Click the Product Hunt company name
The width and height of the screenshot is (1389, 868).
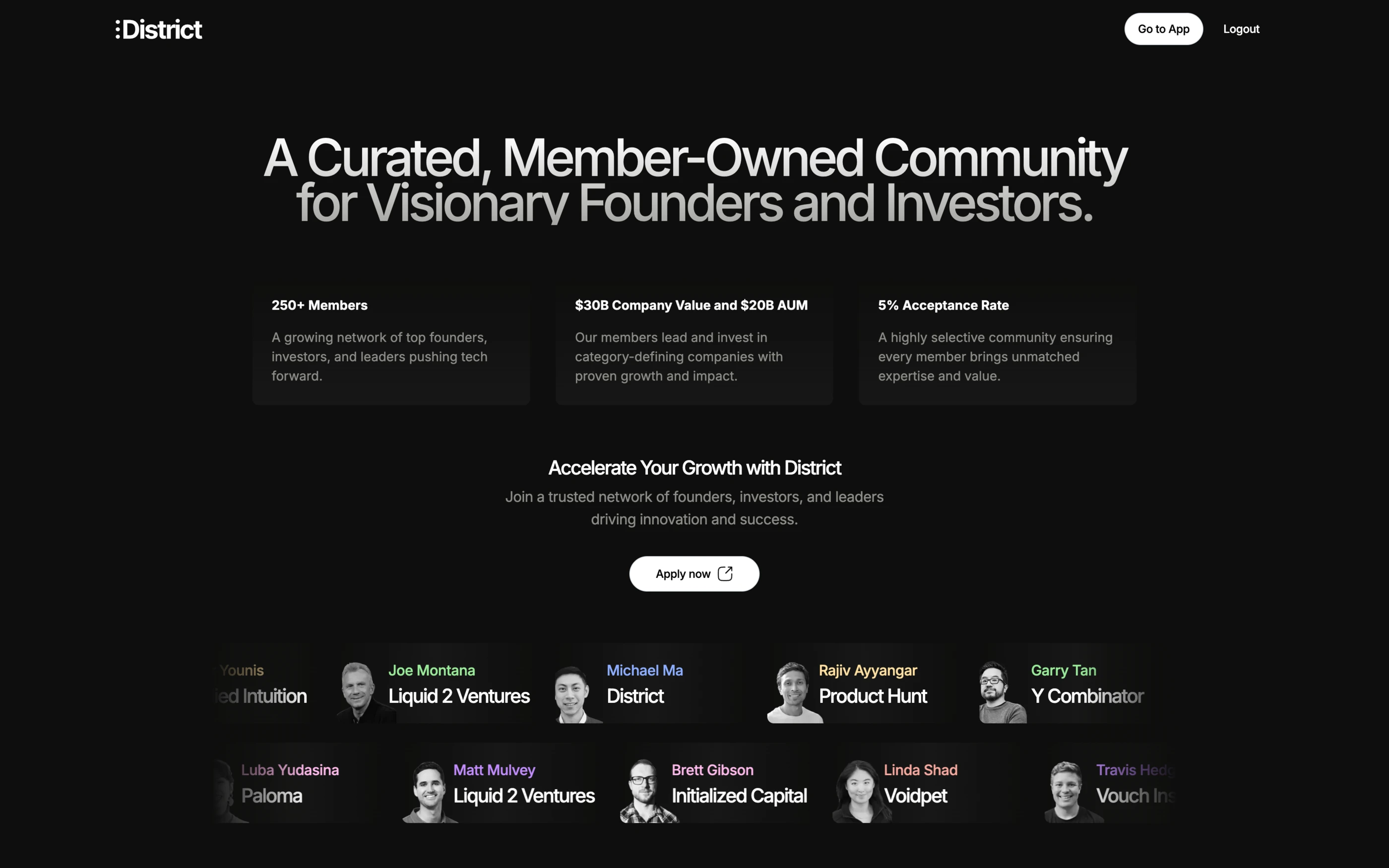pyautogui.click(x=873, y=696)
